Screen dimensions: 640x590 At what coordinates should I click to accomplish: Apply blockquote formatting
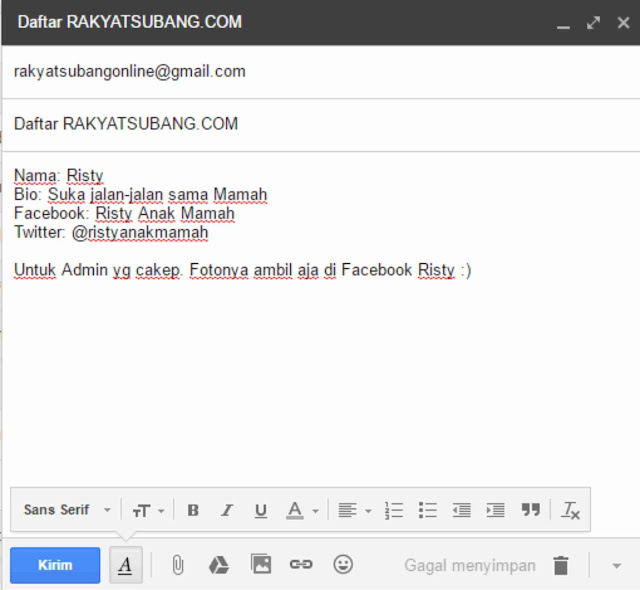click(x=530, y=509)
